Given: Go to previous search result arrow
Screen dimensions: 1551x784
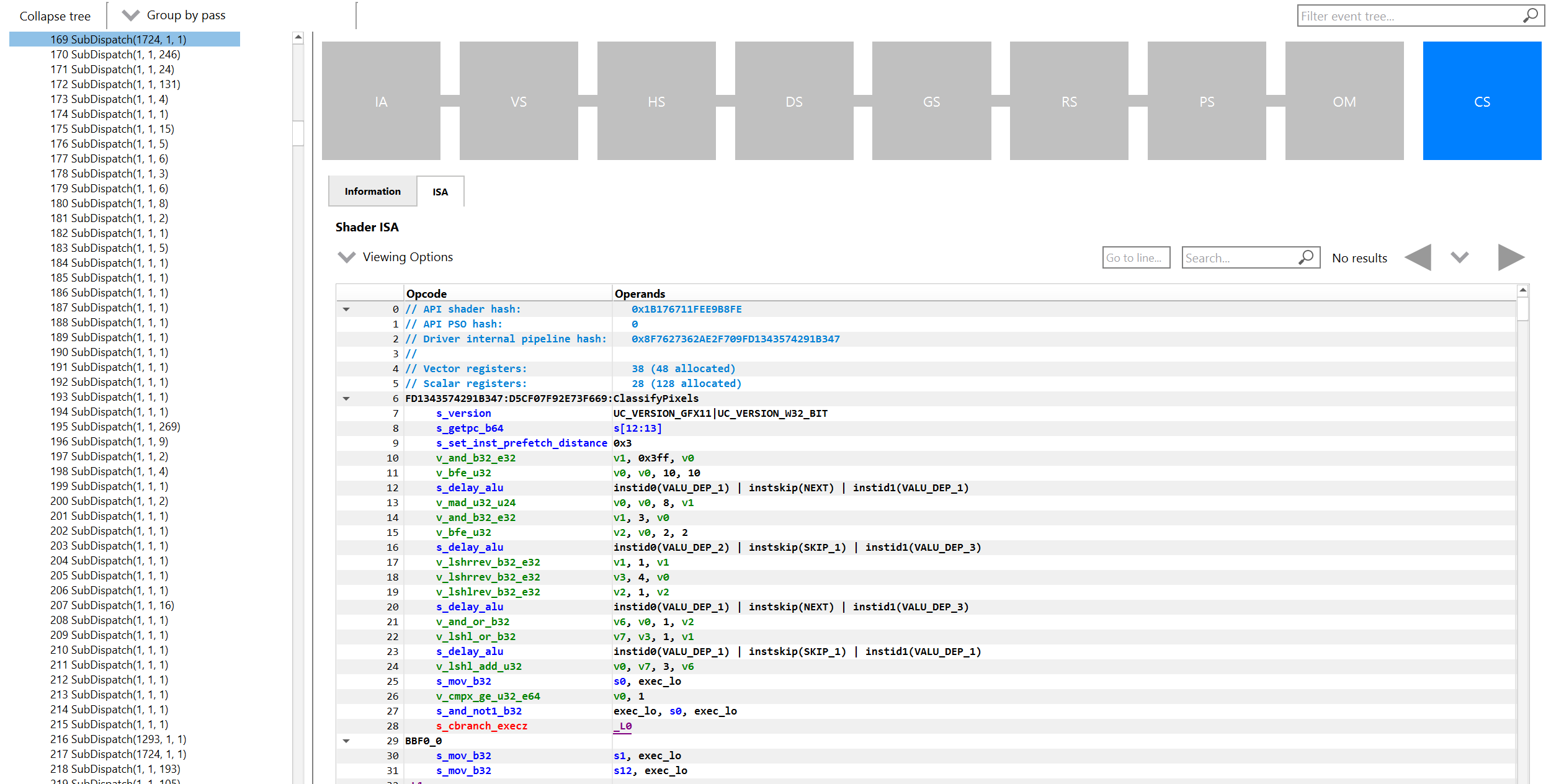Looking at the screenshot, I should 1418,257.
